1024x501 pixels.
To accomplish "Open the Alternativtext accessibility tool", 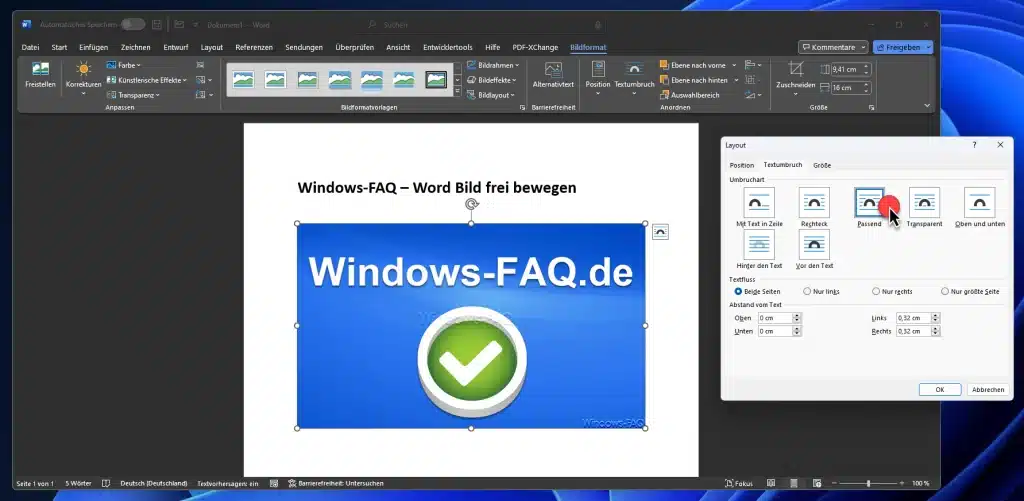I will (x=553, y=76).
